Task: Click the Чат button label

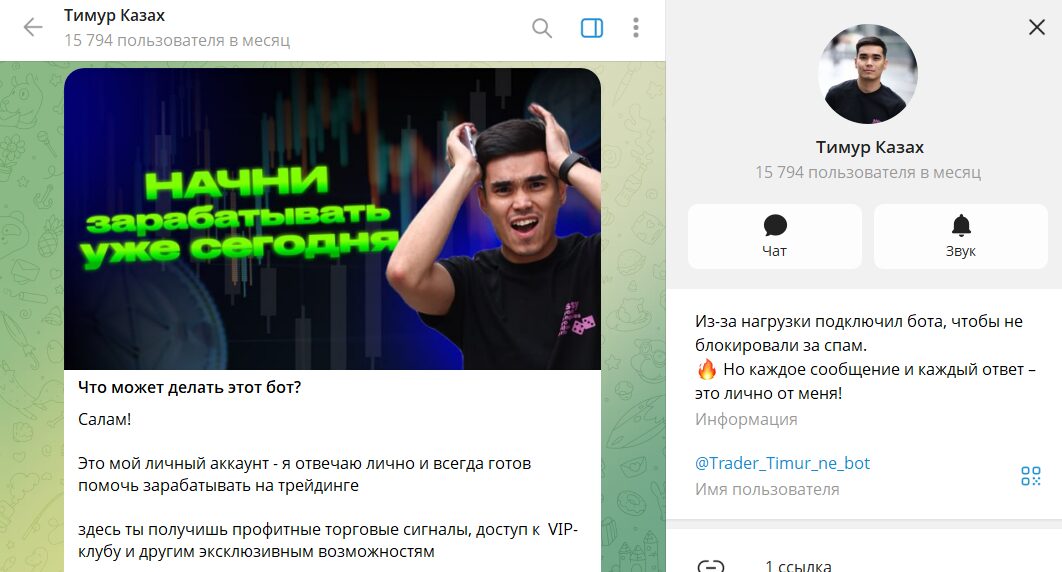Action: coord(774,251)
